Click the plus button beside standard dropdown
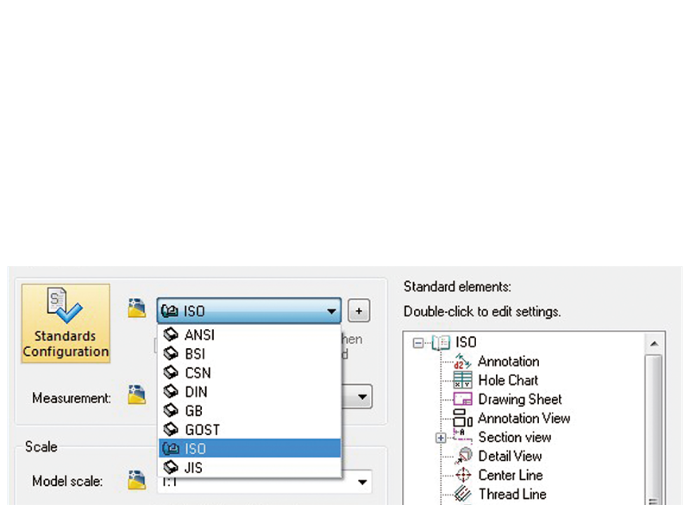The width and height of the screenshot is (690, 517). pos(360,311)
